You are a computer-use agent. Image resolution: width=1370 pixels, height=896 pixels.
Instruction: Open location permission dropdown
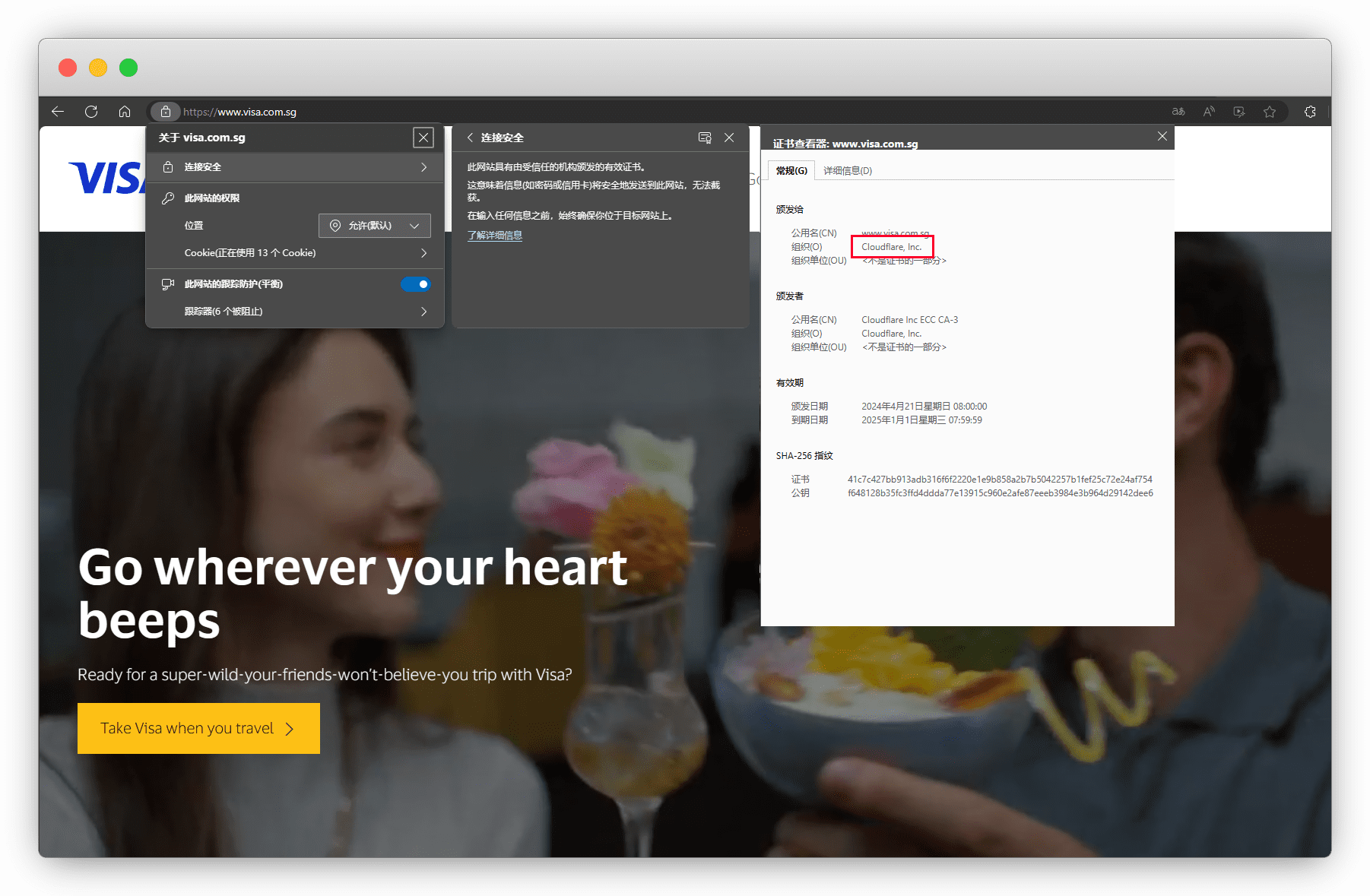tap(374, 226)
